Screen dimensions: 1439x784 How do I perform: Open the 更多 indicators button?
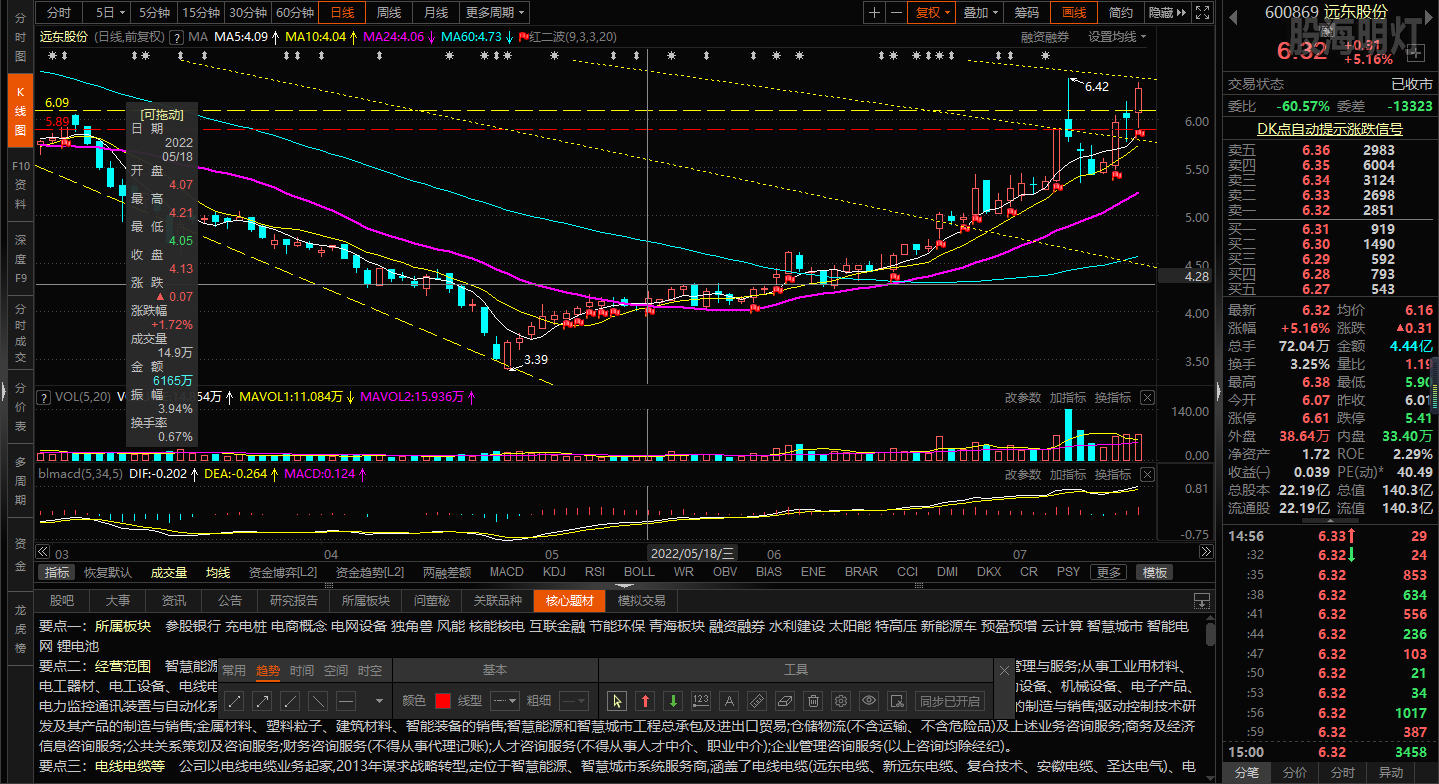[1109, 573]
